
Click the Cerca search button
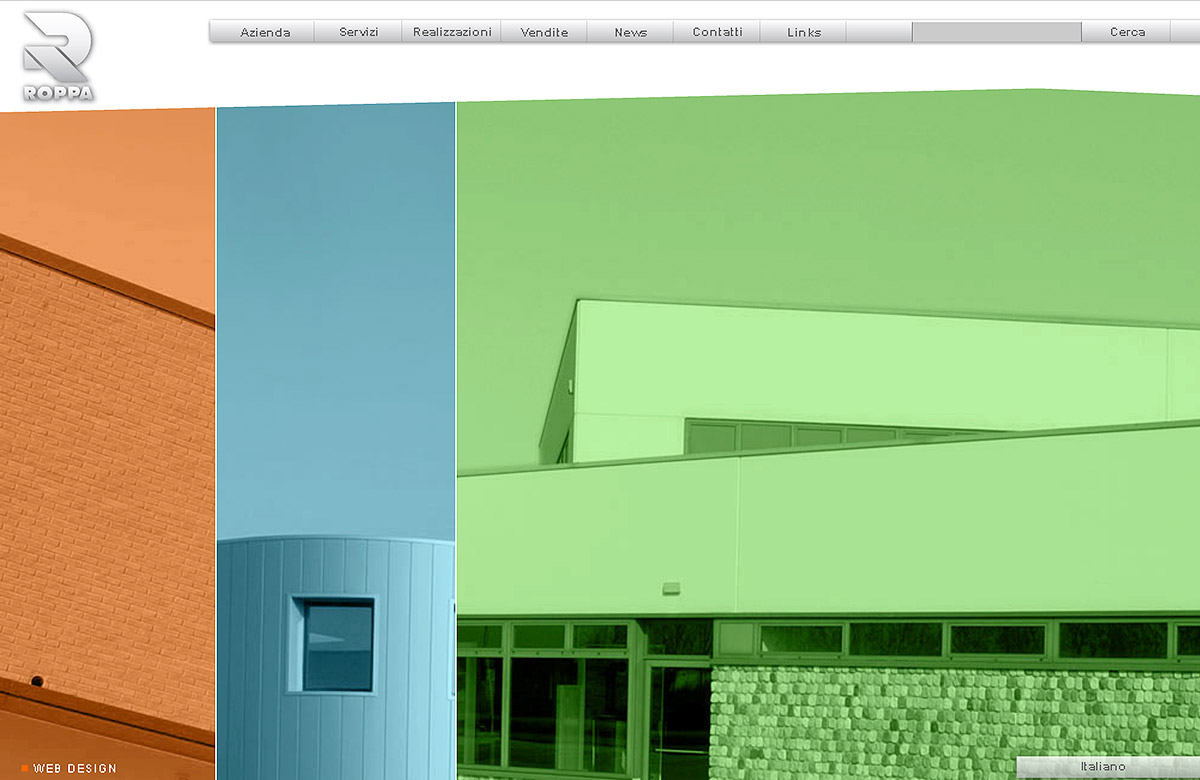point(1127,32)
